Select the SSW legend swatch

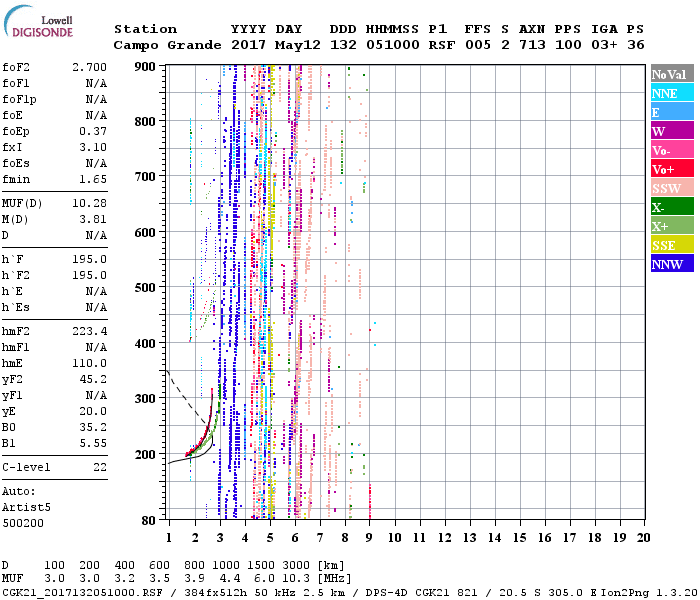[672, 188]
